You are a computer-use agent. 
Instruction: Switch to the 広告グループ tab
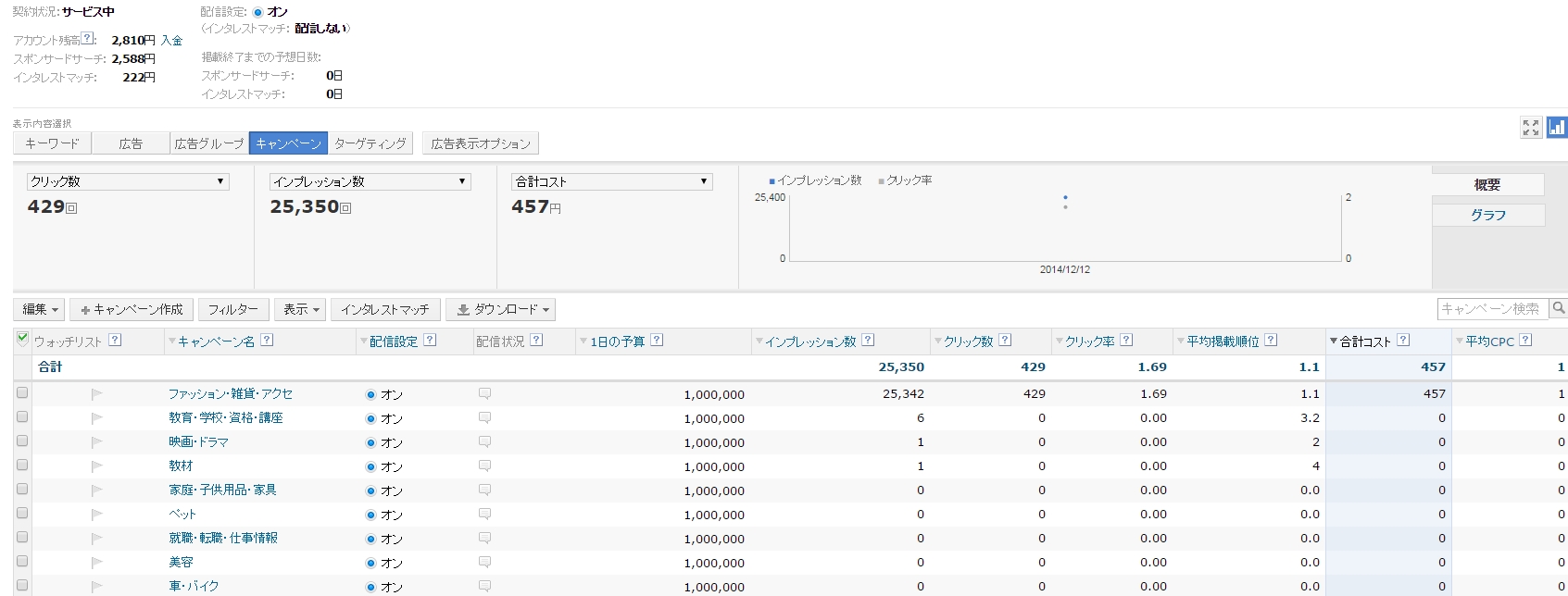(x=209, y=143)
